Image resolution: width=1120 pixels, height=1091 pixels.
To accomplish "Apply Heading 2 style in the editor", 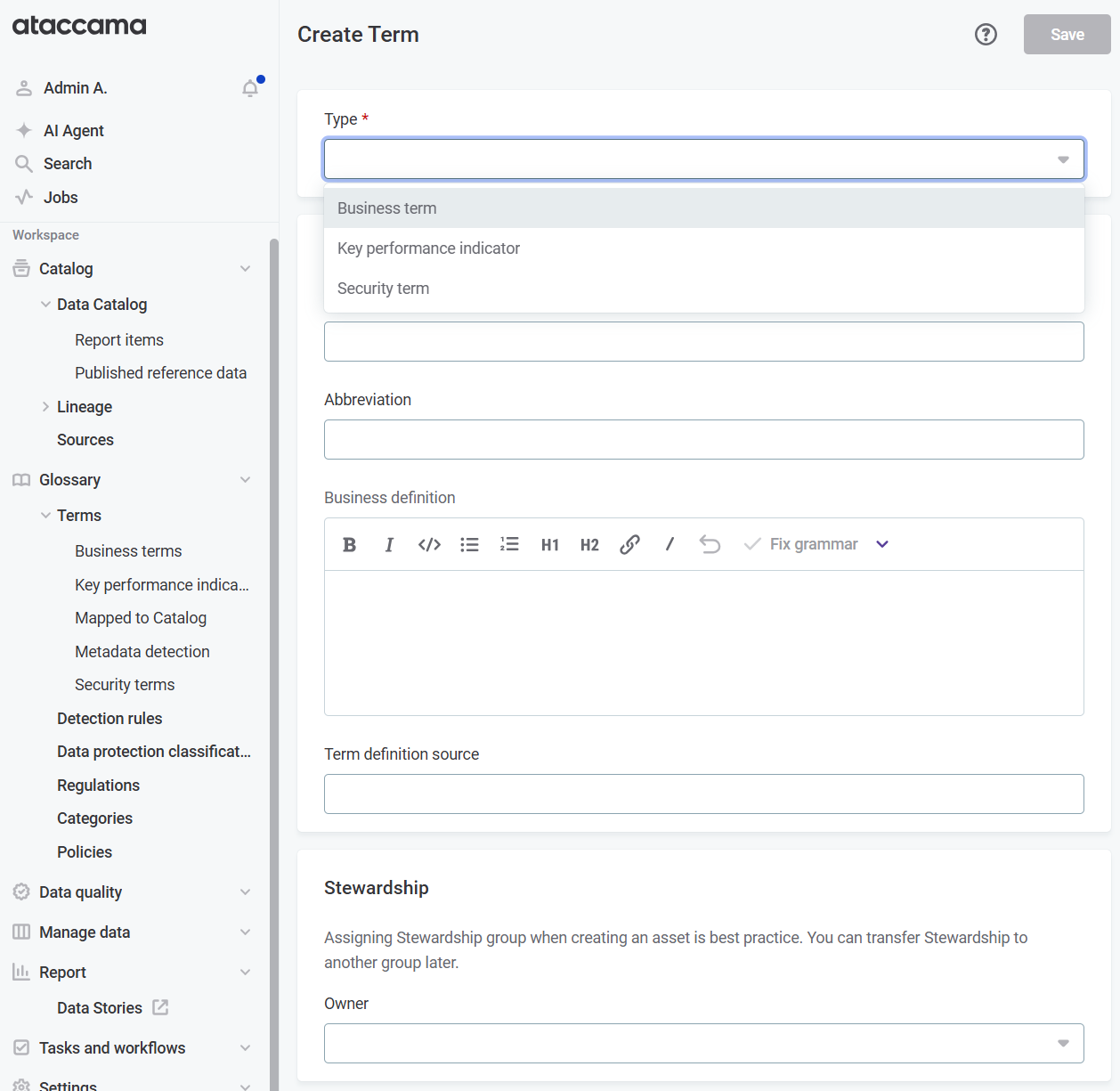I will [589, 544].
